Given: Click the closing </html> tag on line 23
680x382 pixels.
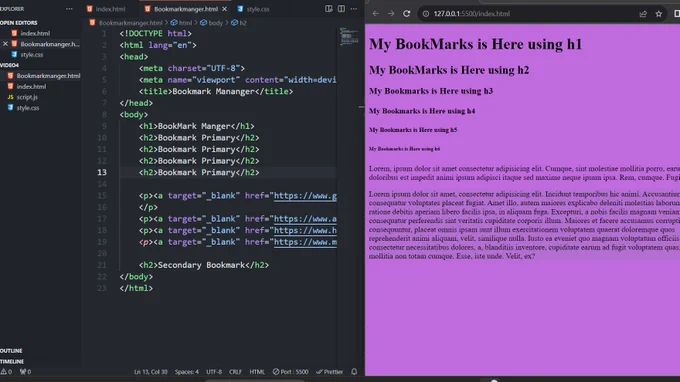Looking at the screenshot, I should [x=136, y=288].
